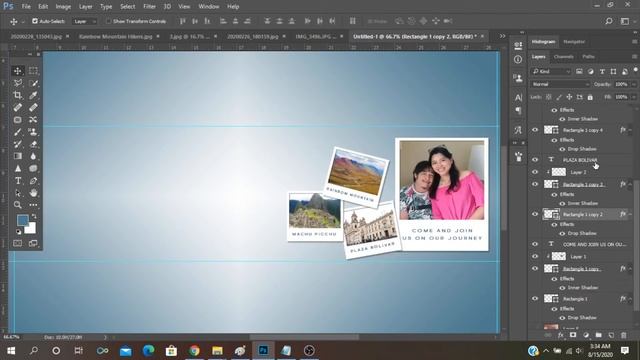The height and width of the screenshot is (360, 640).
Task: Hide the Layer 2 layer
Action: 535,172
